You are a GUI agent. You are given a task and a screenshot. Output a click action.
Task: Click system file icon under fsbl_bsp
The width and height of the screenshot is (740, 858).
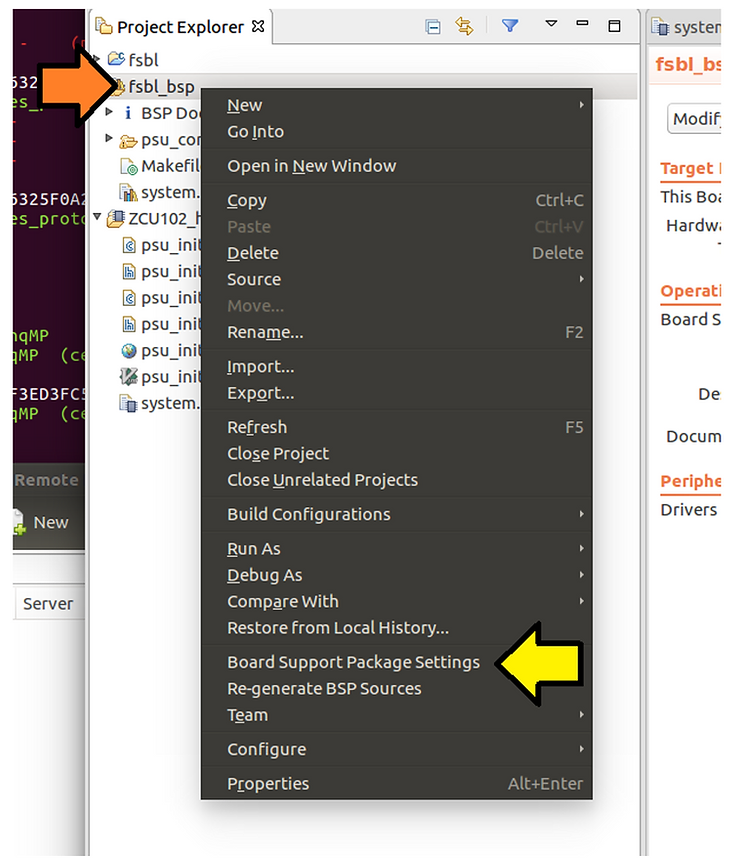pyautogui.click(x=129, y=192)
